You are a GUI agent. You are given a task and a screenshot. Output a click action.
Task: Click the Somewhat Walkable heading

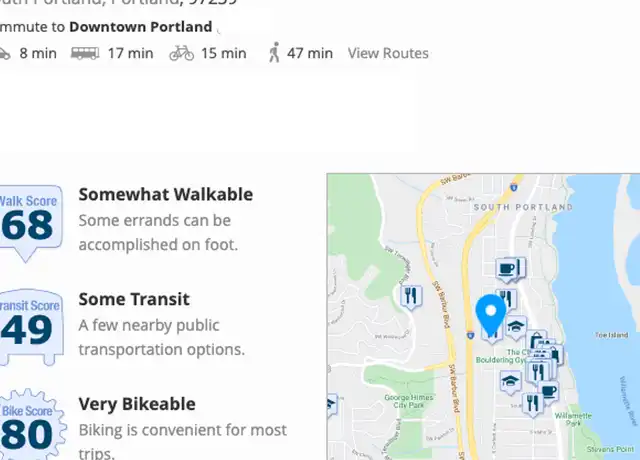[166, 194]
